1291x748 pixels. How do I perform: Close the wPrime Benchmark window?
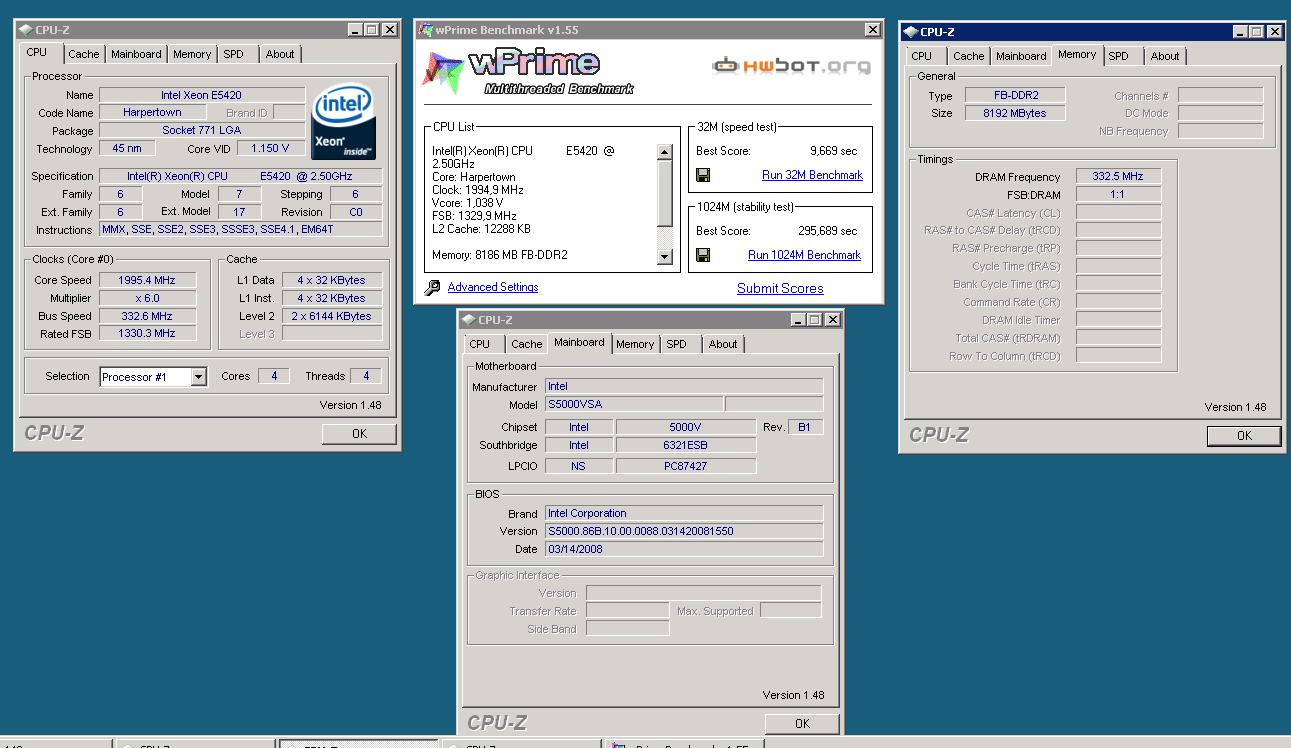coord(873,30)
